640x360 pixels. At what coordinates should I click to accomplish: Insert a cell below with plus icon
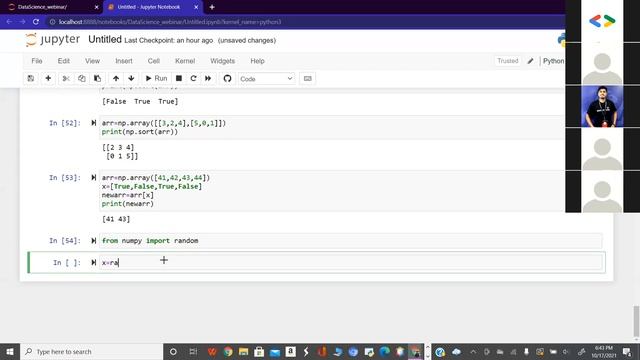(48, 78)
